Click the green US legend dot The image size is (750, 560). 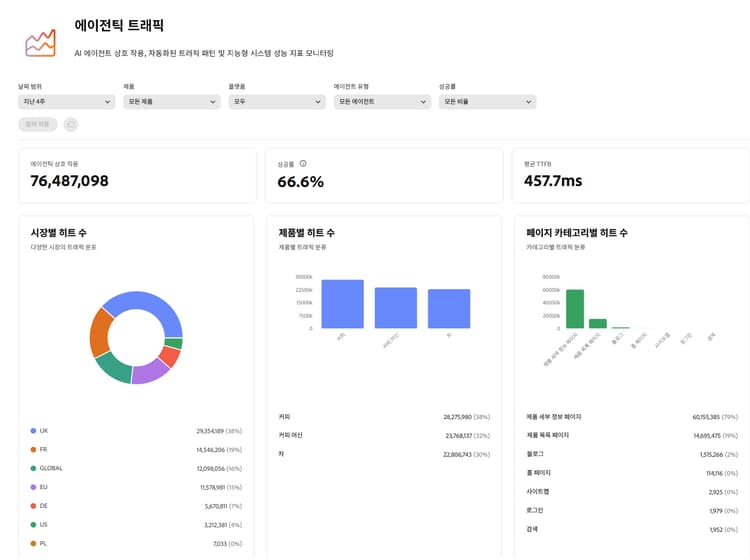point(33,525)
